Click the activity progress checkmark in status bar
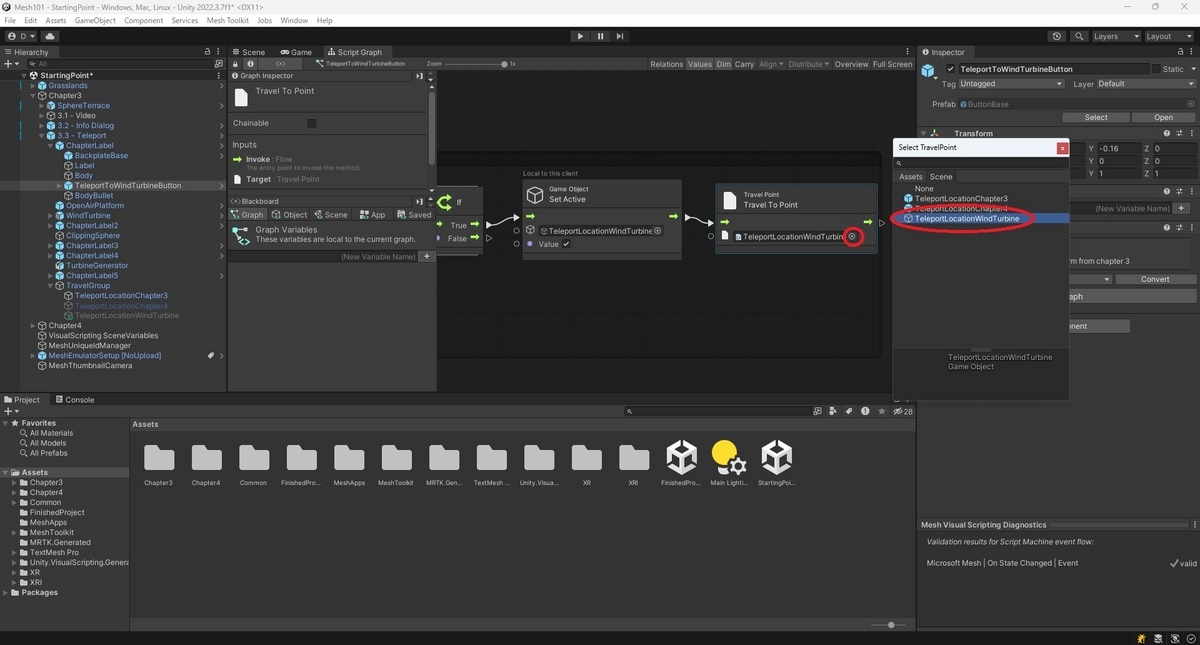 pos(1189,638)
